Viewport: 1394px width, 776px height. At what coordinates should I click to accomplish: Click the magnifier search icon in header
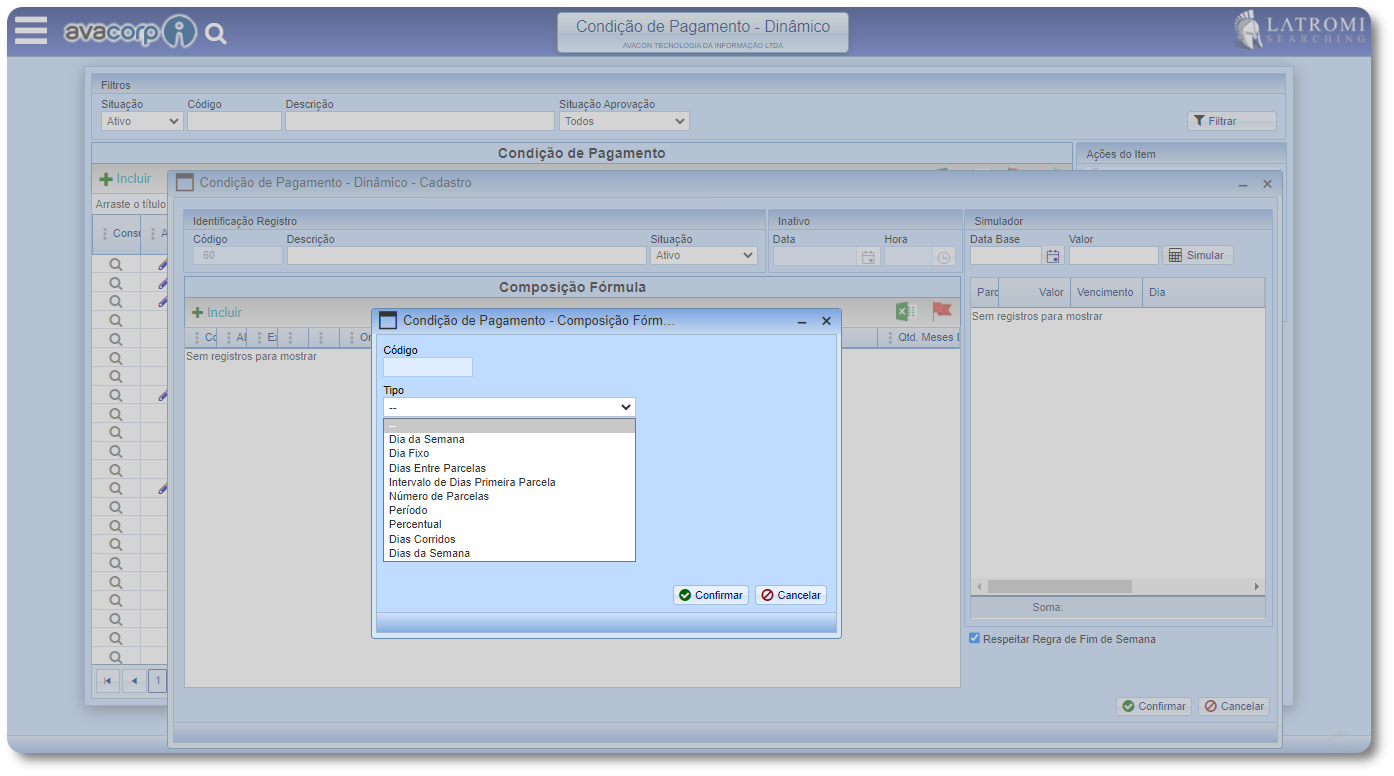pos(216,34)
